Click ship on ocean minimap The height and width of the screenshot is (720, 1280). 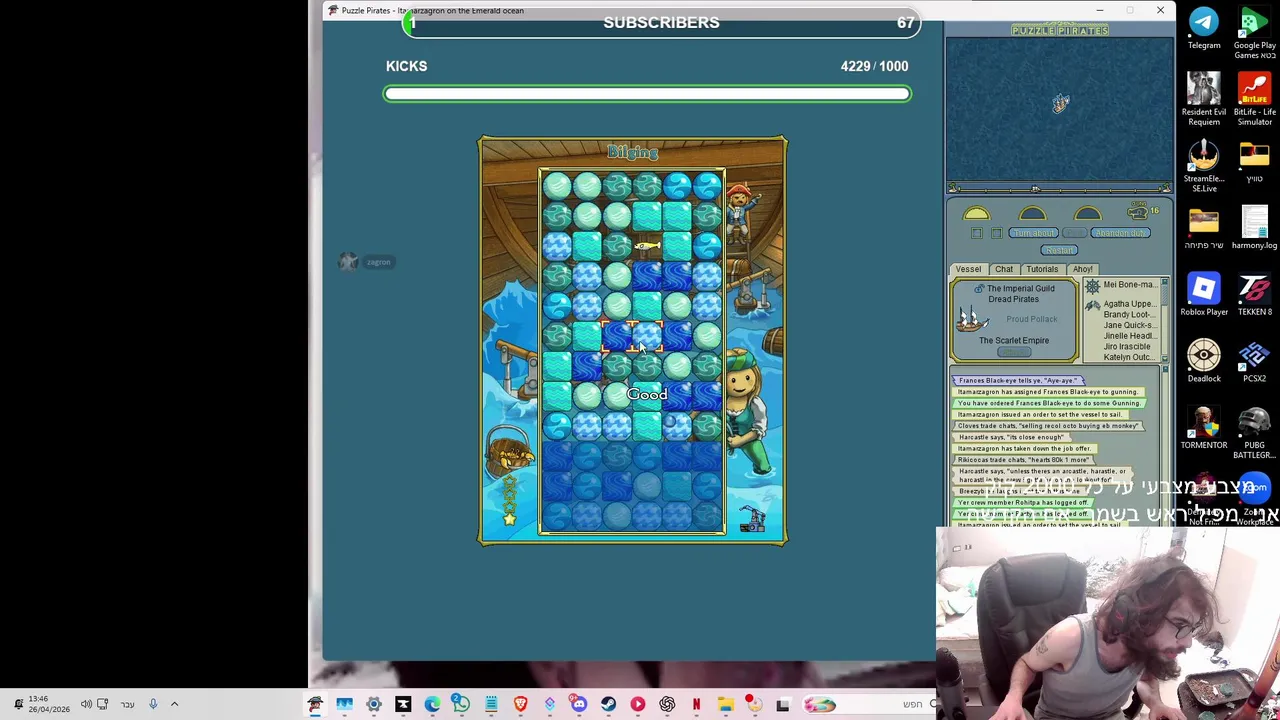pos(1061,103)
